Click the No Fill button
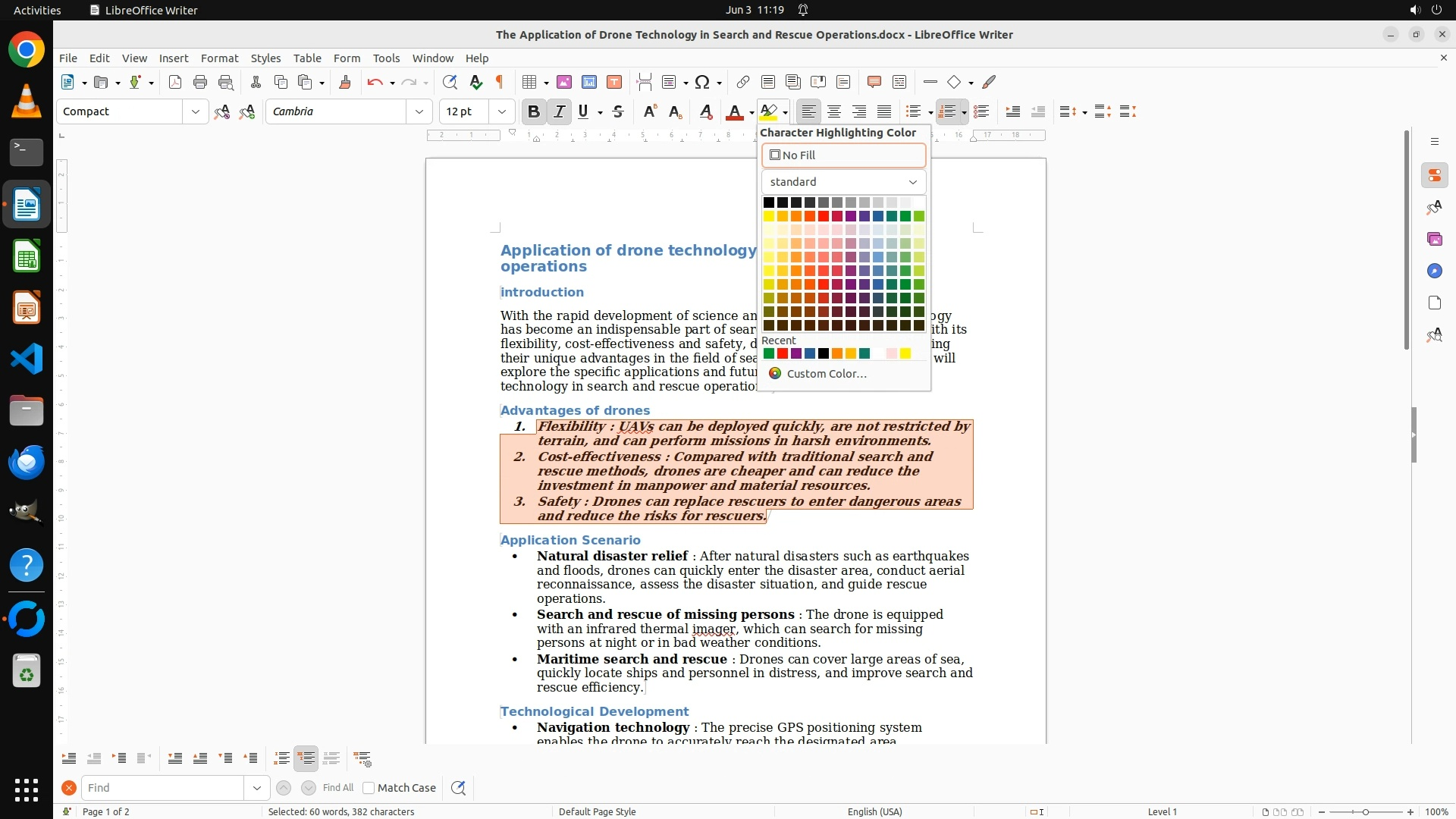The height and width of the screenshot is (819, 1456). pyautogui.click(x=843, y=155)
